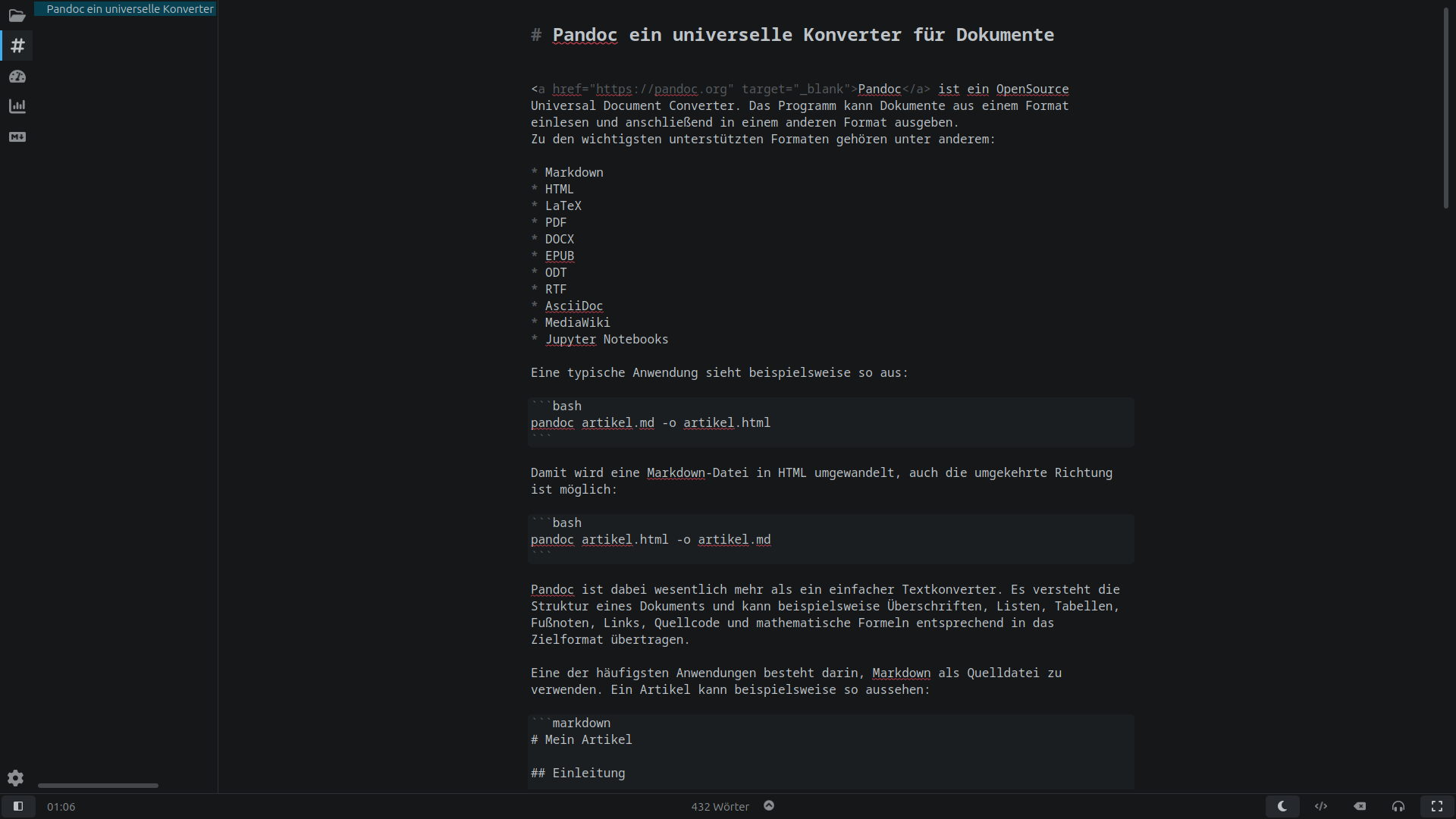Toggle dark mode moon button
Image resolution: width=1456 pixels, height=819 pixels.
1282,806
